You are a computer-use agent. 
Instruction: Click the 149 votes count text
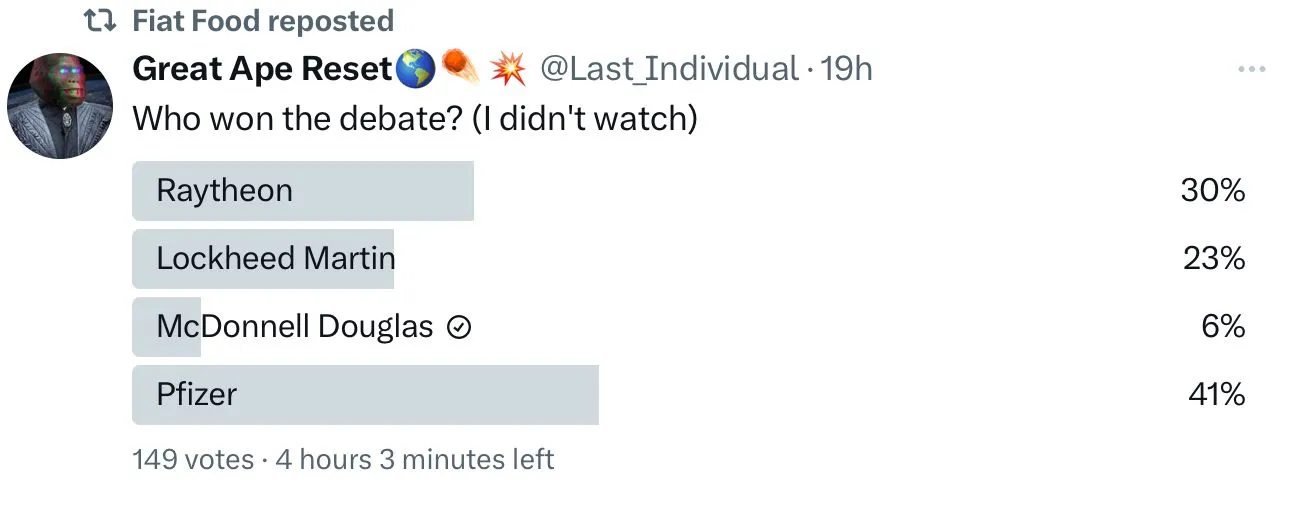pyautogui.click(x=193, y=459)
